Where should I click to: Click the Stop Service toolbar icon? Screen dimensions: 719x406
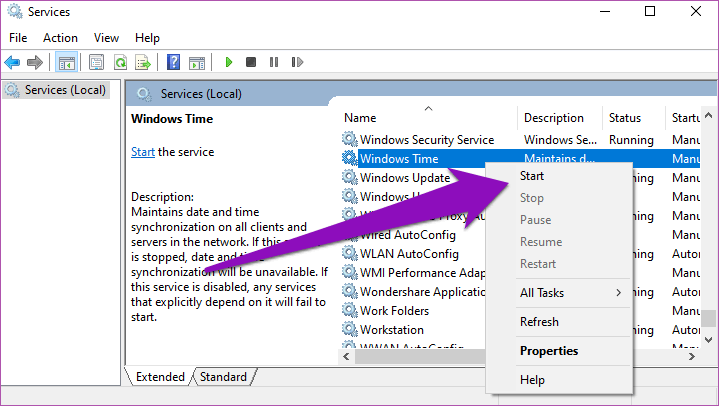(x=251, y=62)
